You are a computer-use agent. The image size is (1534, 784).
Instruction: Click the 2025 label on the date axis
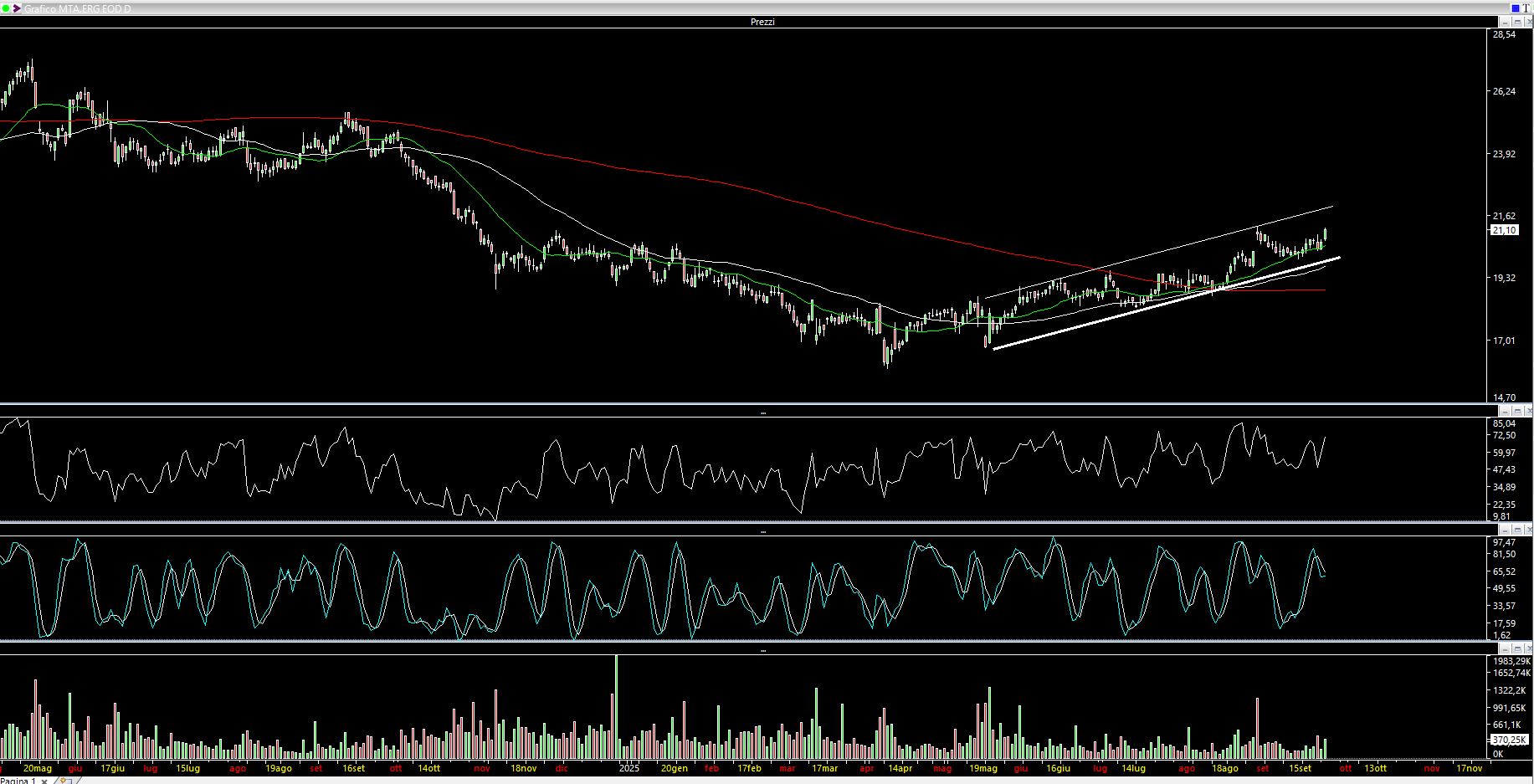(x=628, y=768)
